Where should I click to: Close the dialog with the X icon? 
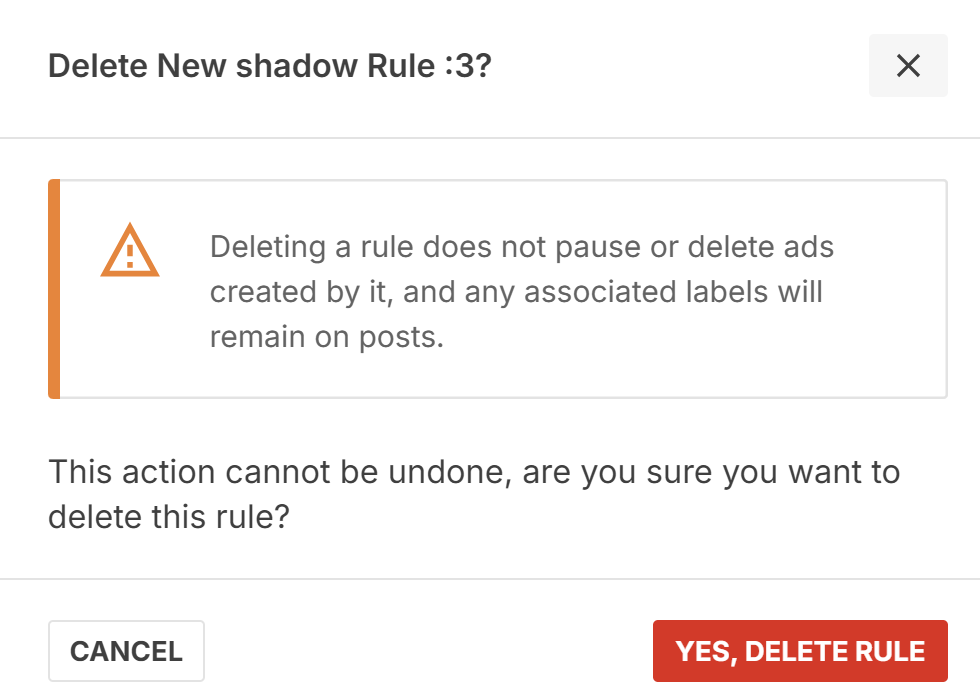click(908, 66)
